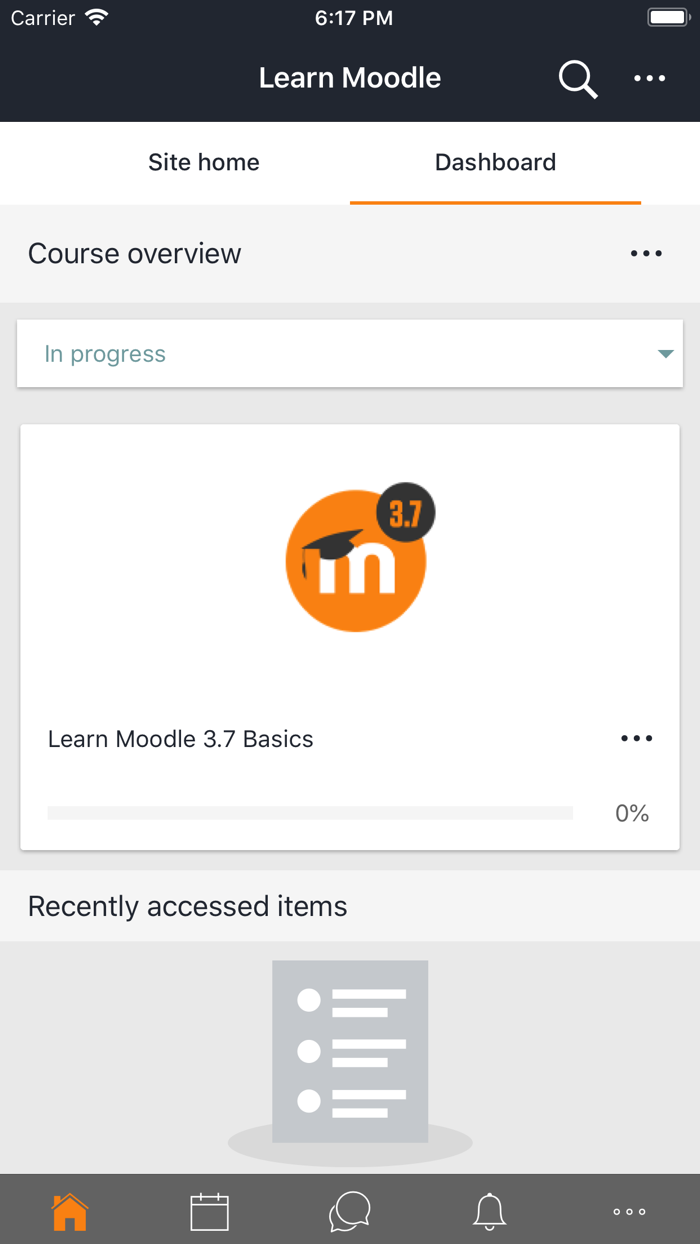Open the Messages chat icon

click(349, 1210)
